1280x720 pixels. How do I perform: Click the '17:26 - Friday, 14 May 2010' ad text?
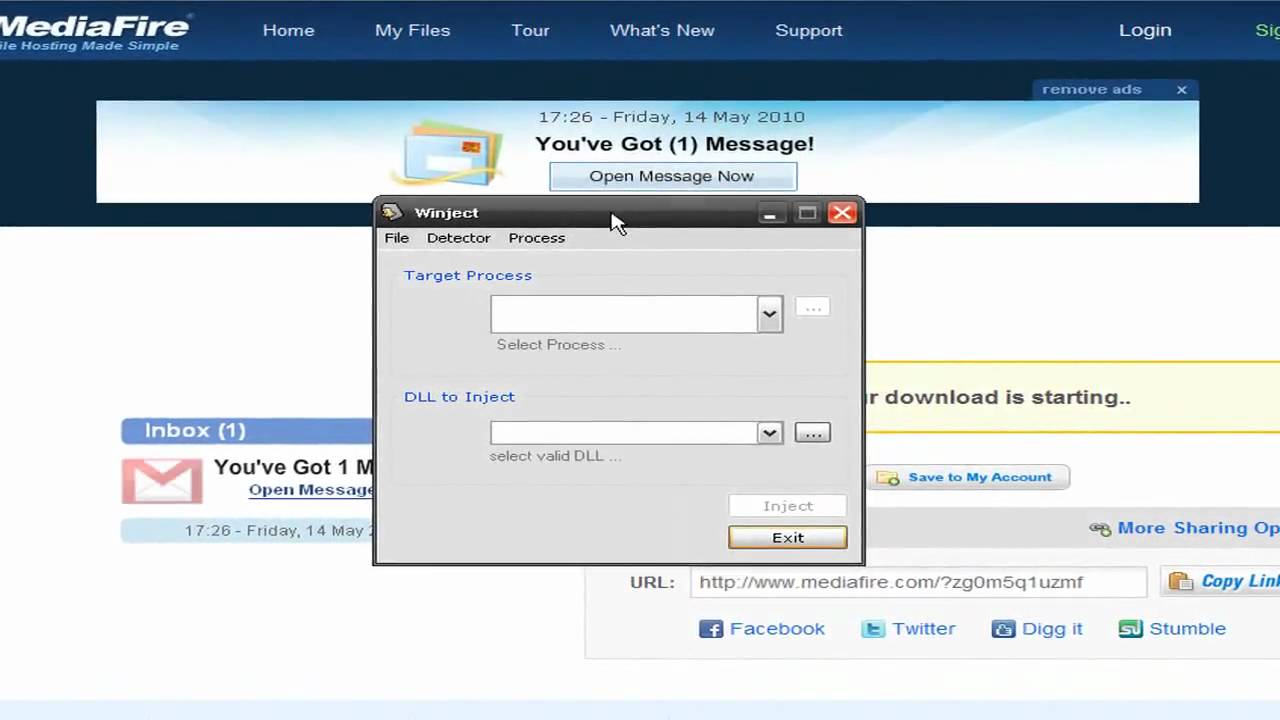(671, 117)
